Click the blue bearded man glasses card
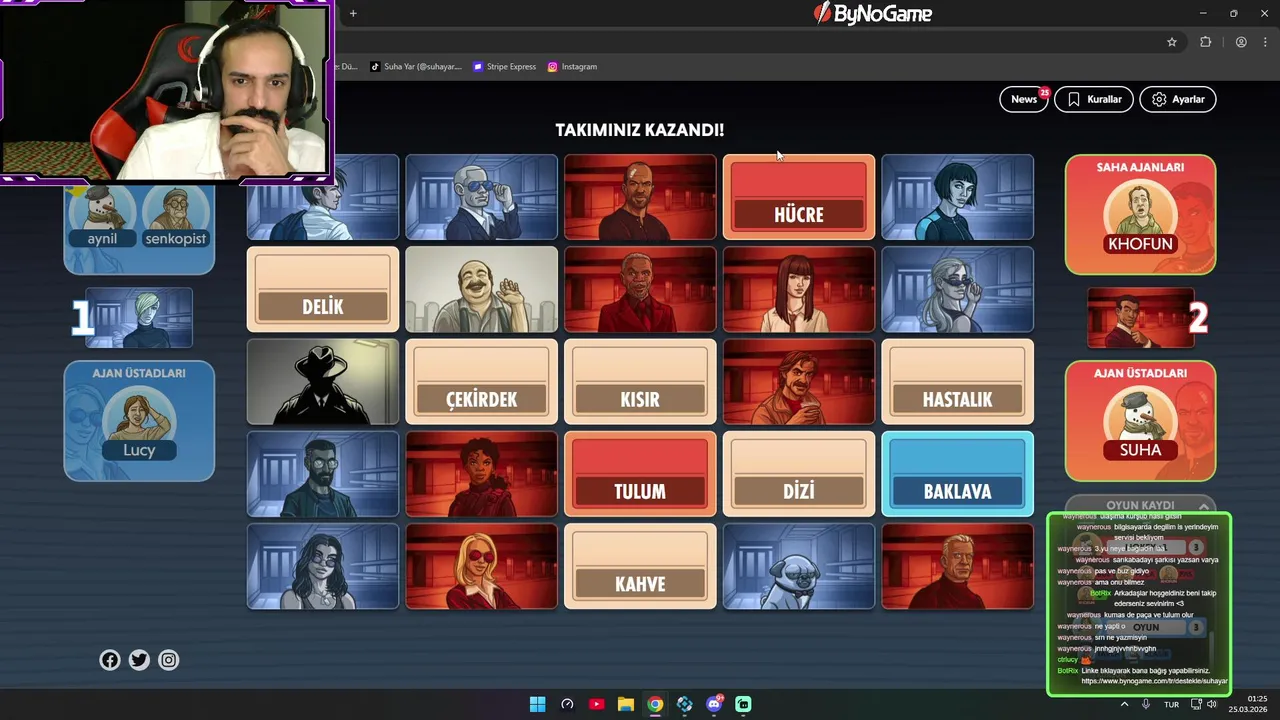Viewport: 1280px width, 720px height. [x=323, y=473]
